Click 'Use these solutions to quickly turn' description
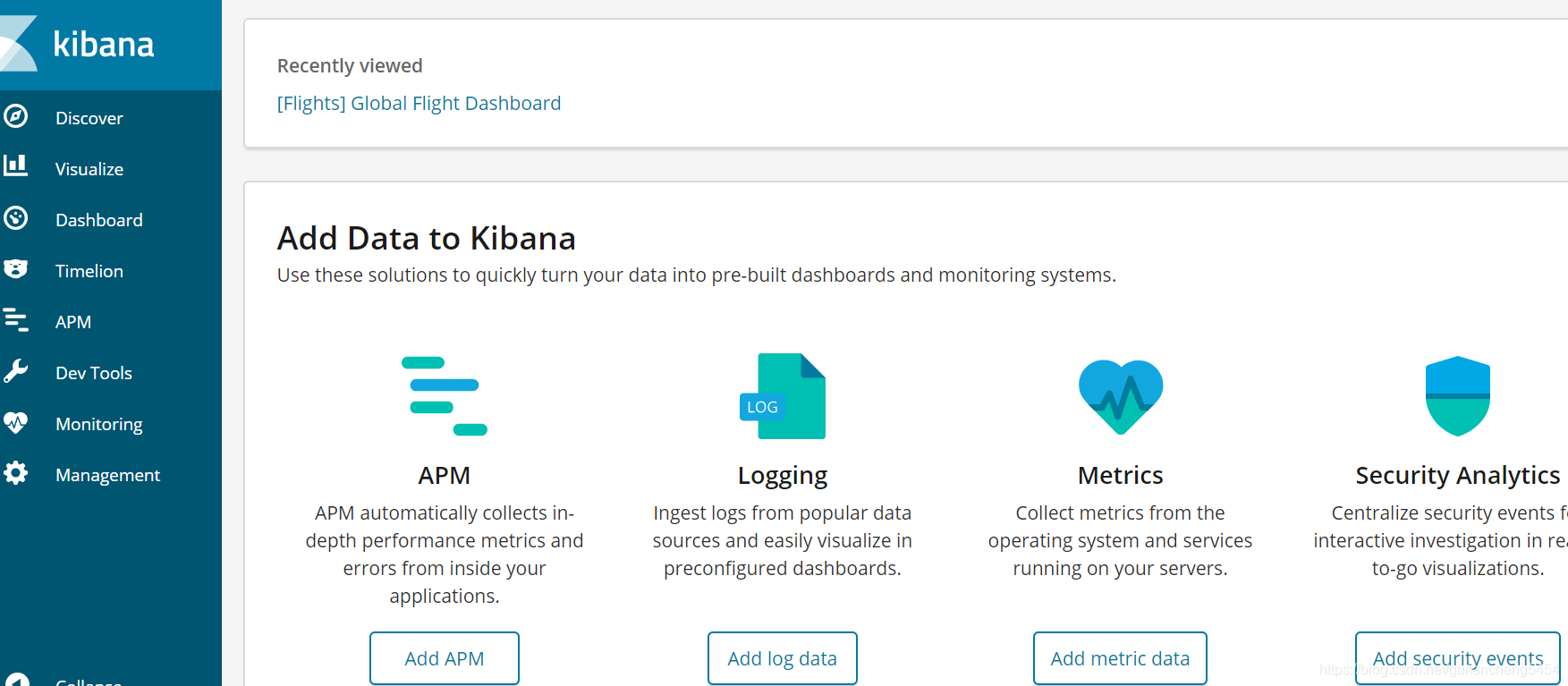 click(697, 275)
